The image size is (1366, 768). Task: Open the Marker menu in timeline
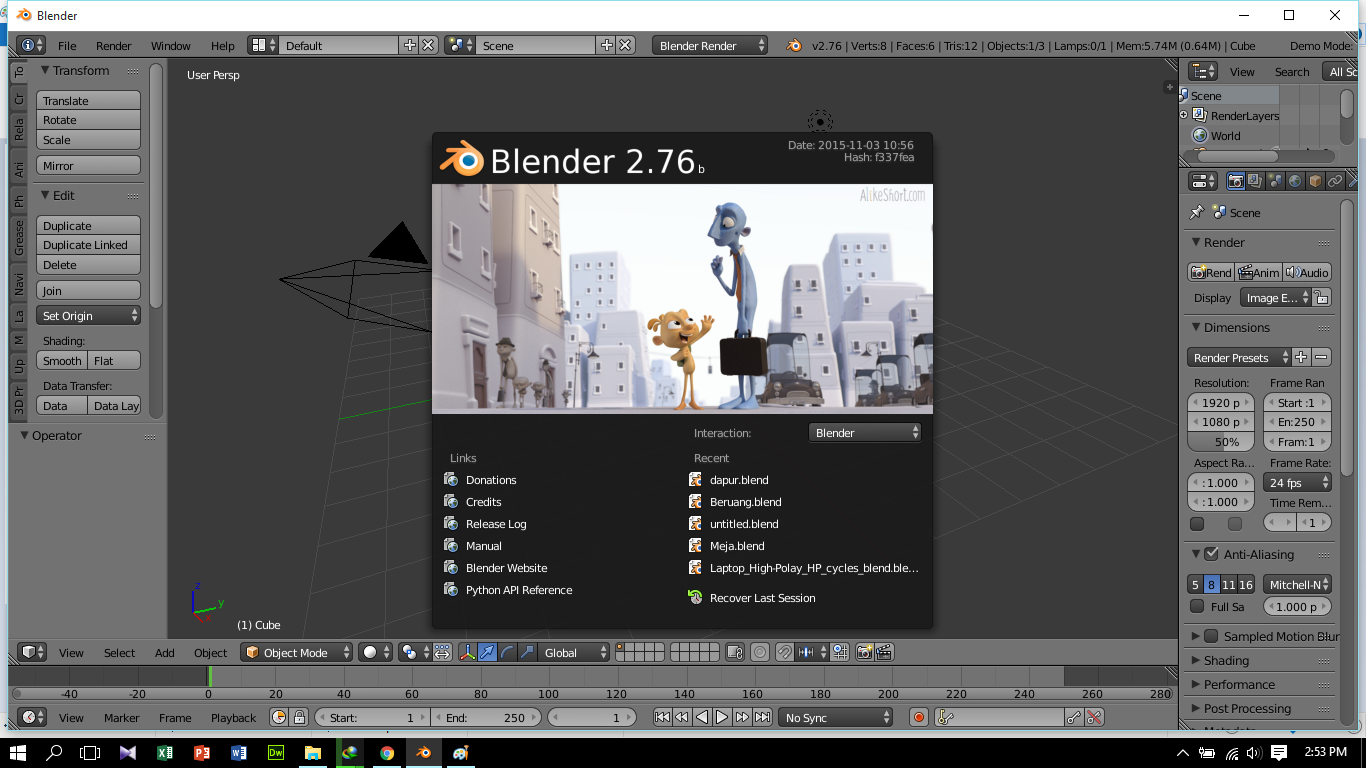122,717
